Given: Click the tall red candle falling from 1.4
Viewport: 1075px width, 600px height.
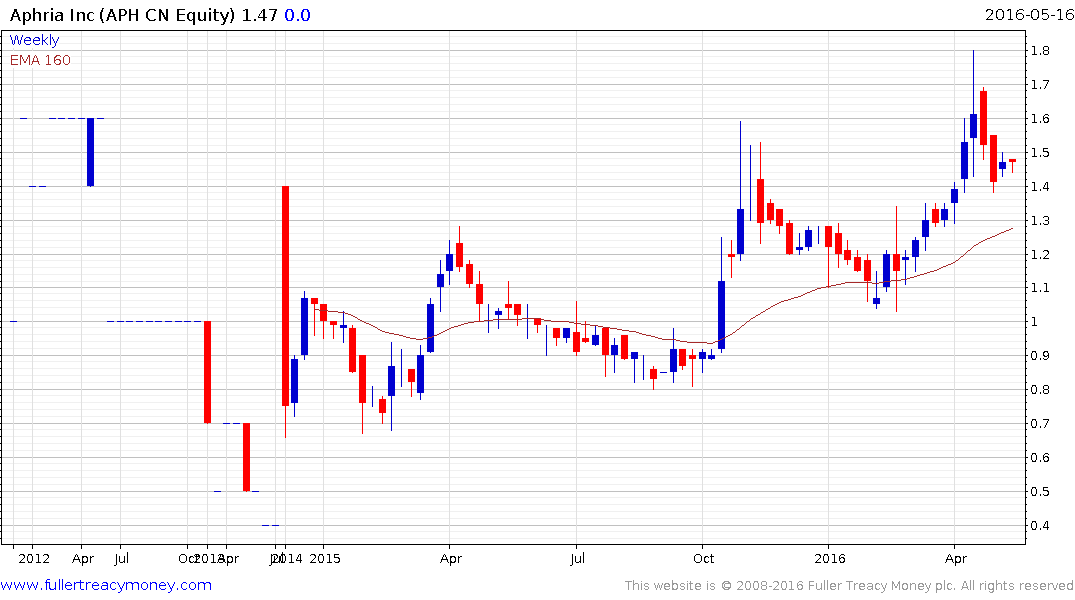Looking at the screenshot, I should tap(285, 296).
